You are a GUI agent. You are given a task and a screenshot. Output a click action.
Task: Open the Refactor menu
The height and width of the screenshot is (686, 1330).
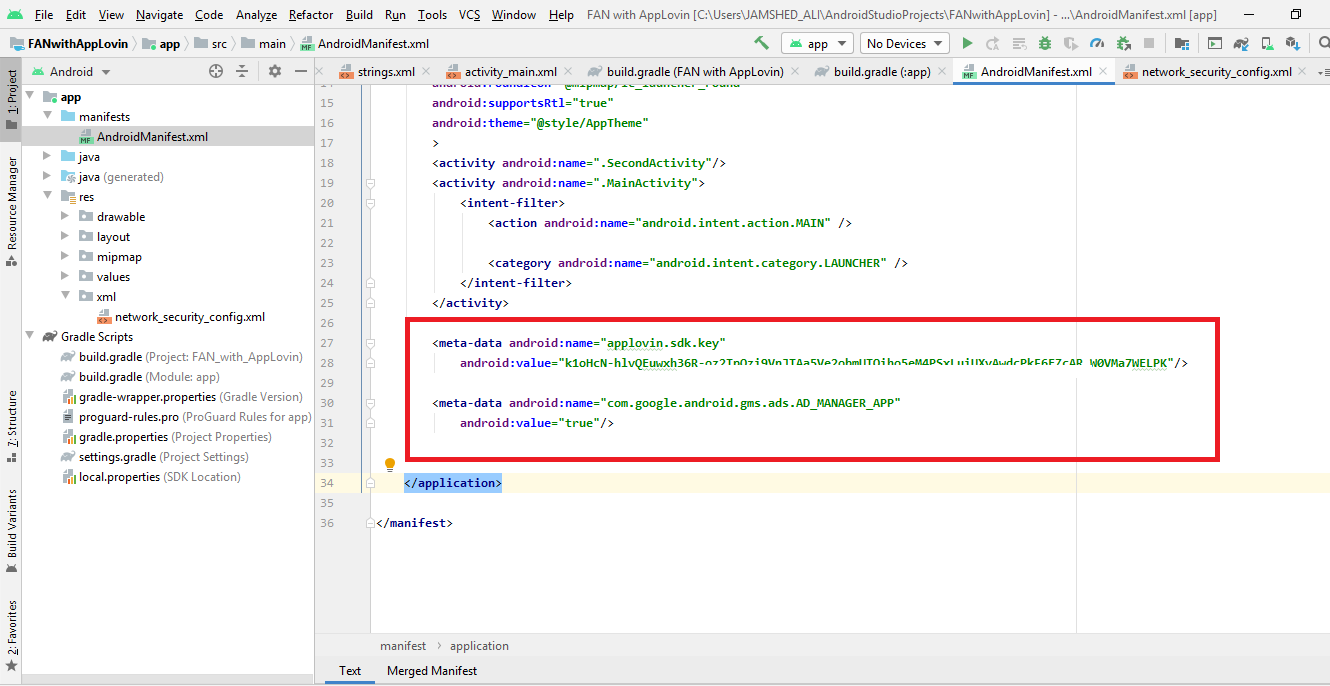coord(311,14)
